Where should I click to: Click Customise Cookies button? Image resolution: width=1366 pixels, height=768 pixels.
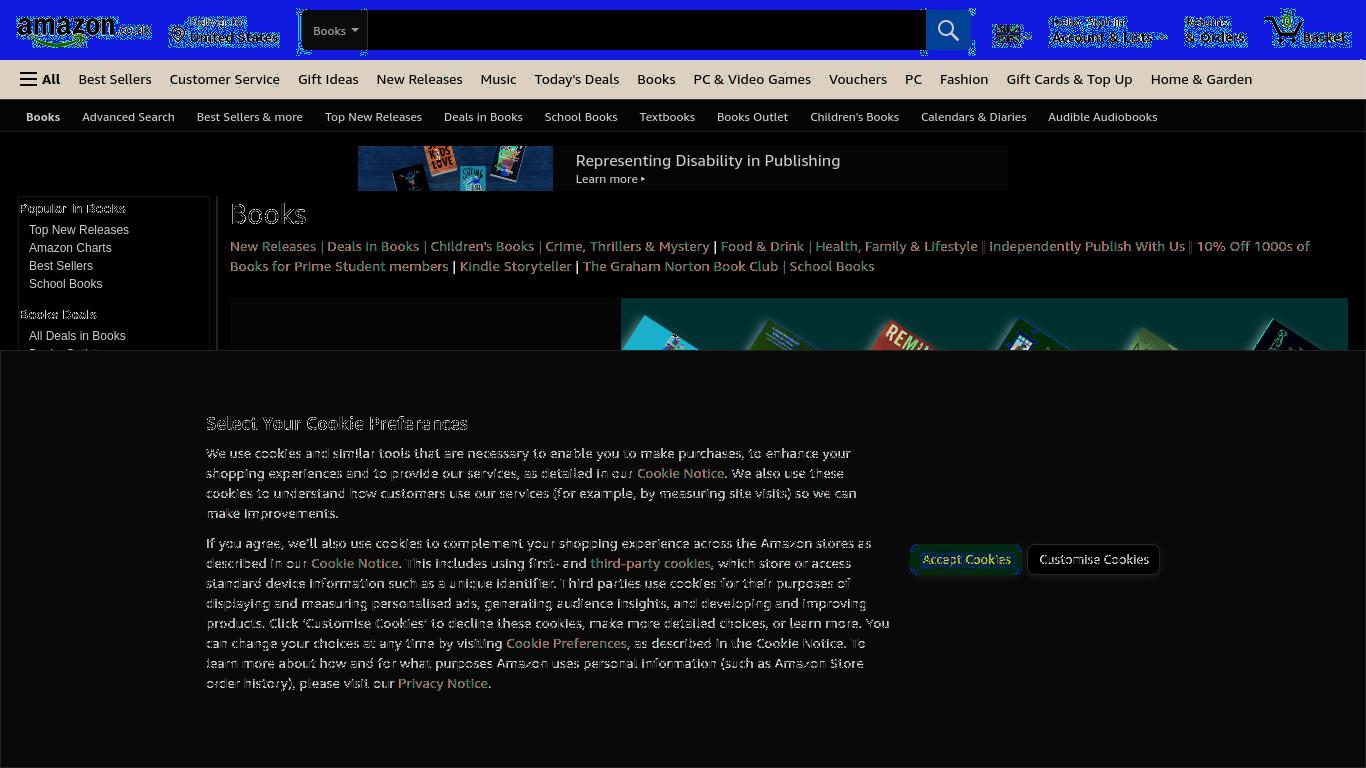[x=1094, y=559]
